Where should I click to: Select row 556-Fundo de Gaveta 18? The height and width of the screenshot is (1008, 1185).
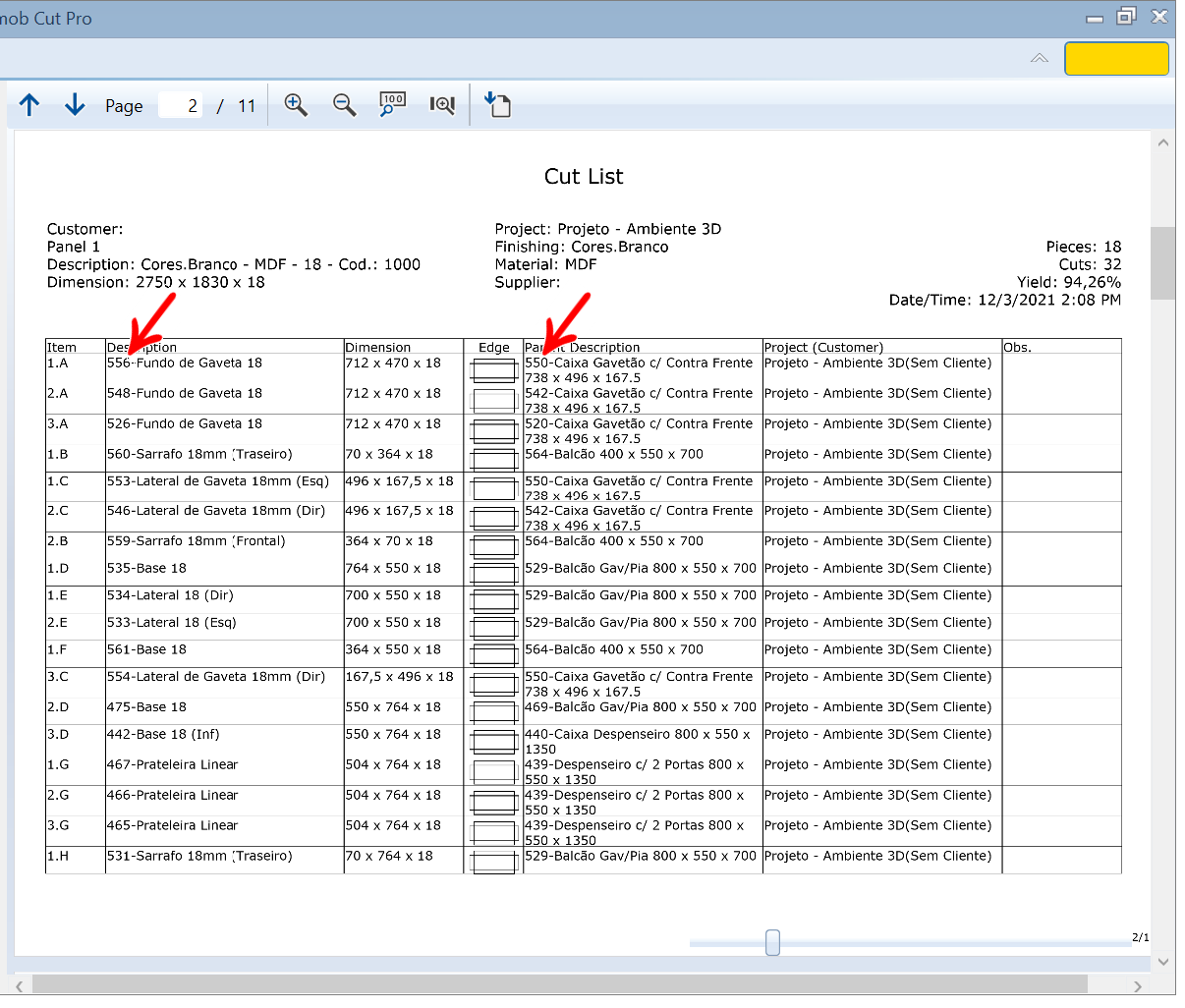pyautogui.click(x=584, y=369)
